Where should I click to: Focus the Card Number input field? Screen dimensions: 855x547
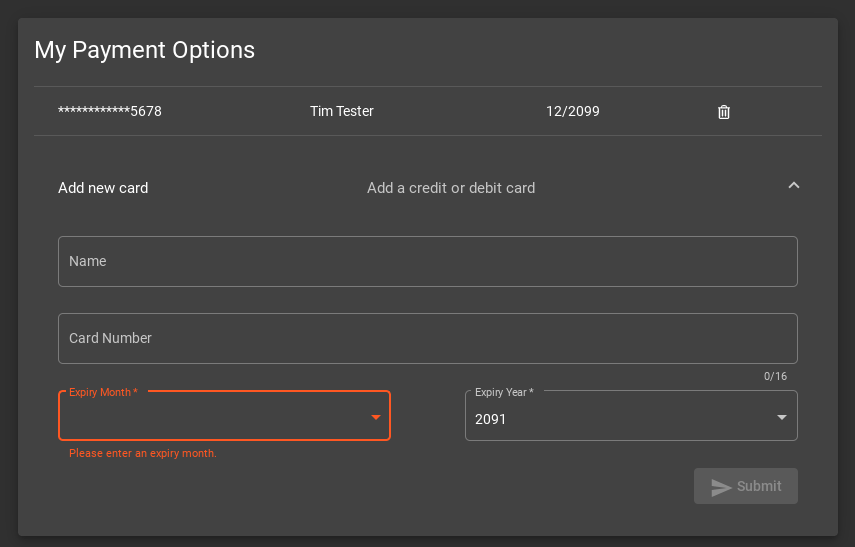[x=428, y=338]
